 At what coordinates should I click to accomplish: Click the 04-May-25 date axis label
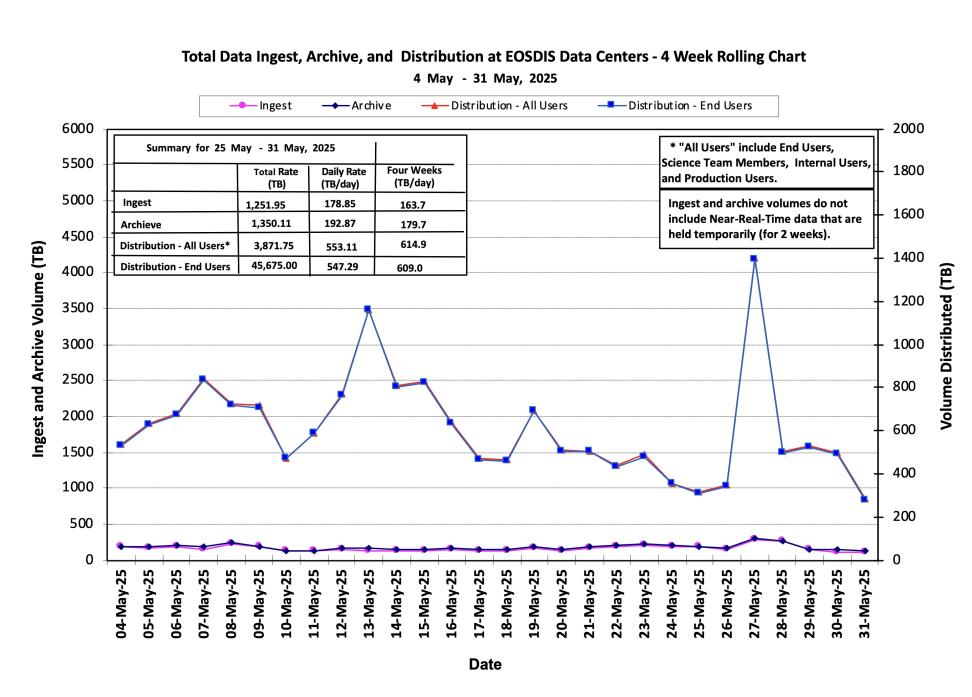pyautogui.click(x=121, y=603)
